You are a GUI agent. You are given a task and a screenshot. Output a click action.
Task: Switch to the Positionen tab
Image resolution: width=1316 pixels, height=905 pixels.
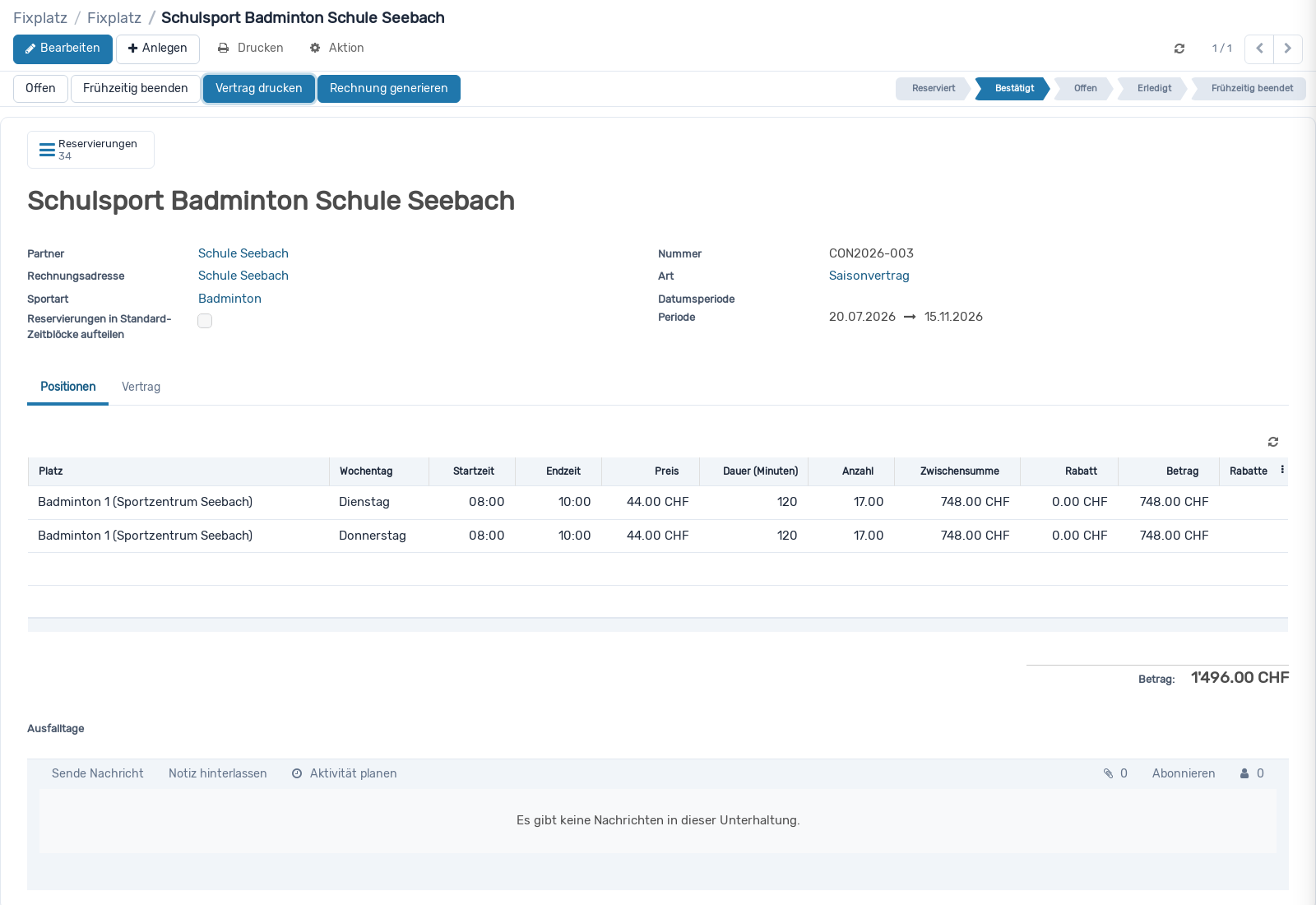67,387
